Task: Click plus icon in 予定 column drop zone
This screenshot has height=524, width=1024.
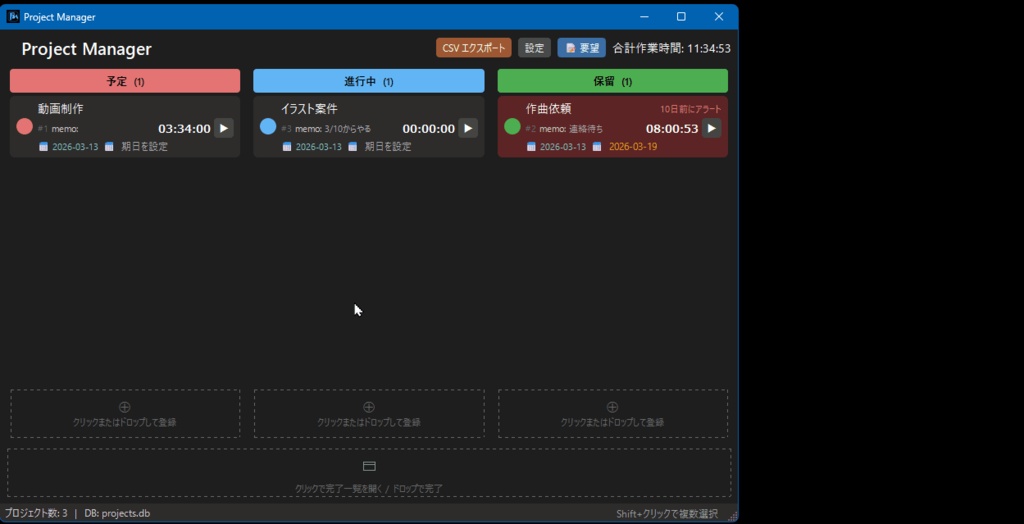Action: (x=125, y=408)
